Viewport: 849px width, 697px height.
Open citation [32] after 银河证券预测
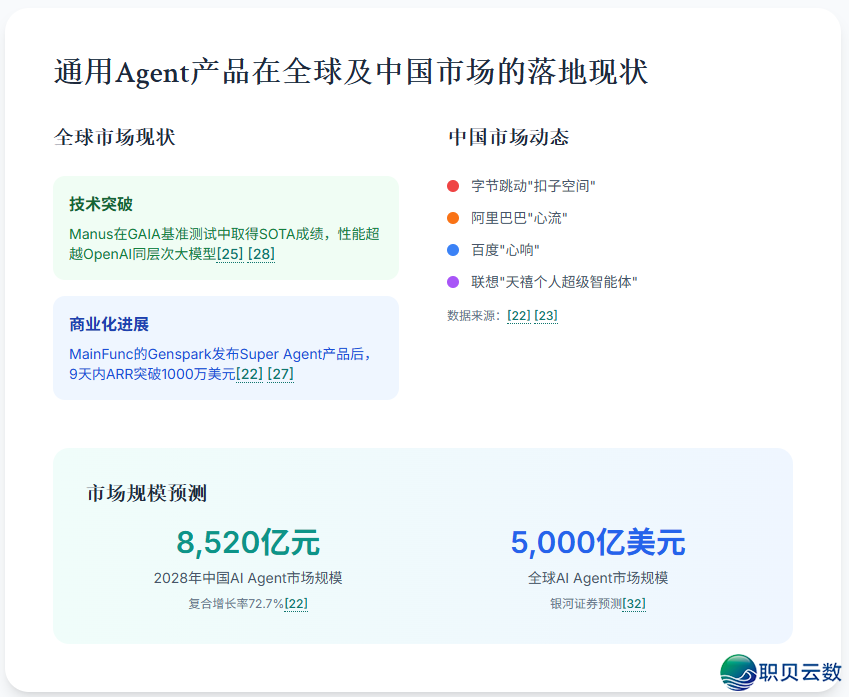coord(634,604)
